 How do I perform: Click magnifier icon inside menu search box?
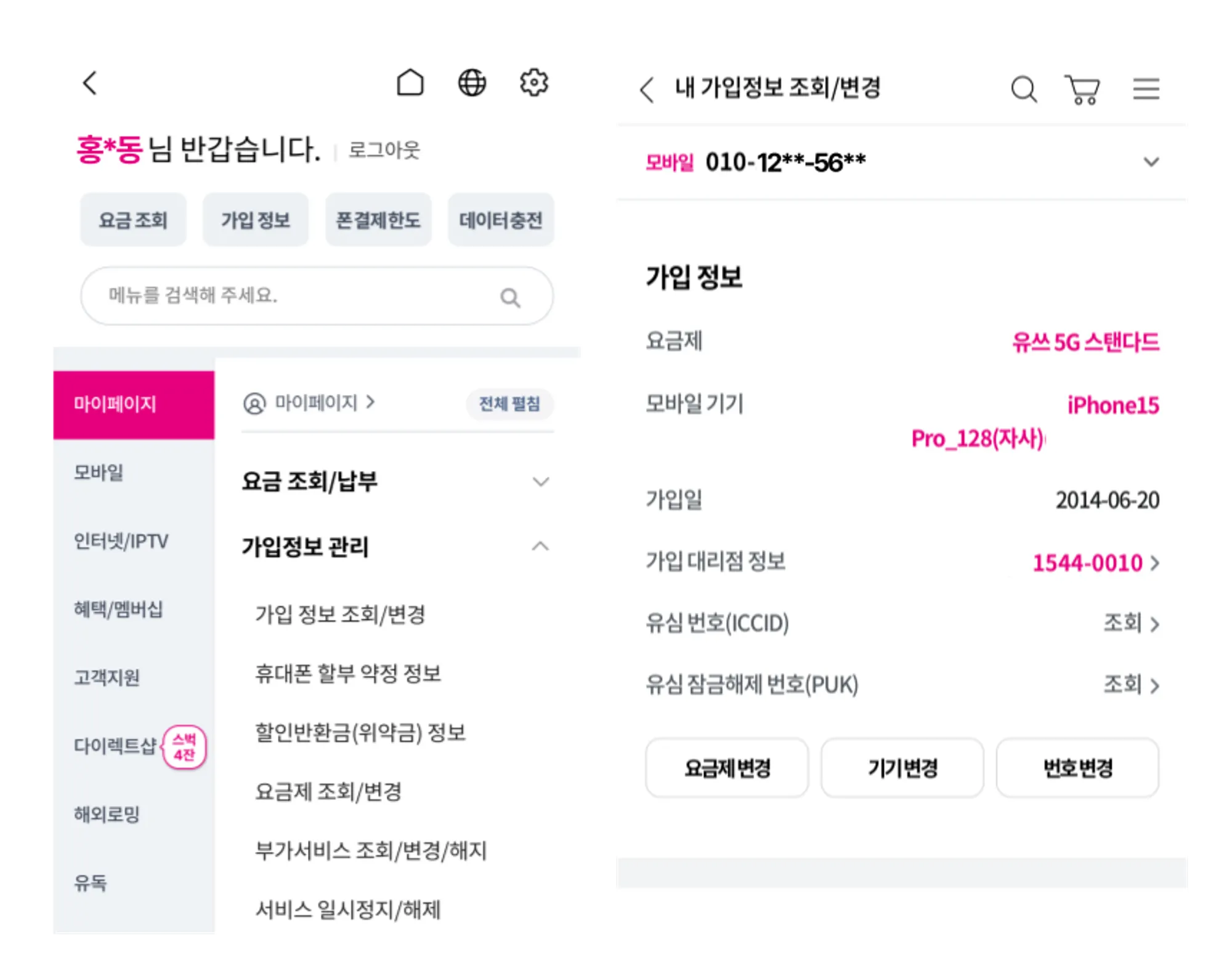[x=510, y=298]
